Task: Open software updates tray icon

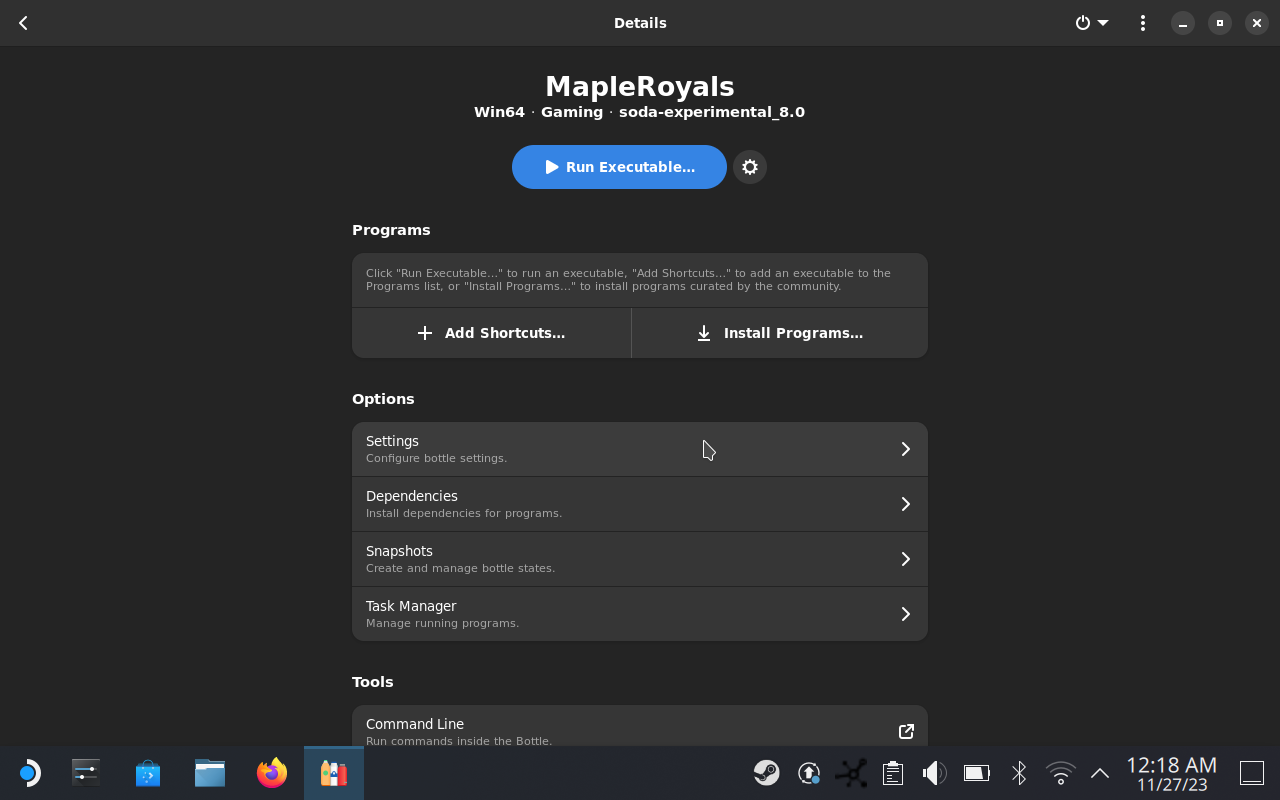Action: click(x=809, y=773)
